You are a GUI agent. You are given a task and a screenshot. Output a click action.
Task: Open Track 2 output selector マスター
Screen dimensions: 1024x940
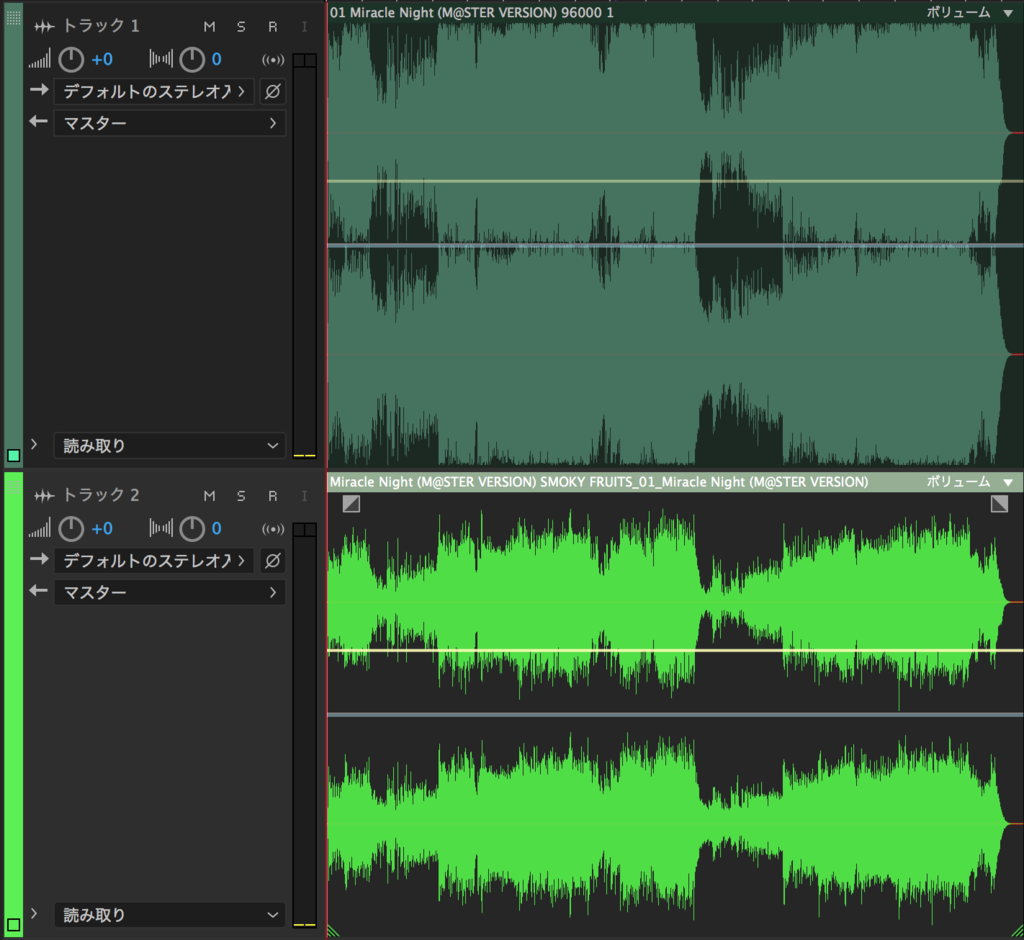pos(170,592)
